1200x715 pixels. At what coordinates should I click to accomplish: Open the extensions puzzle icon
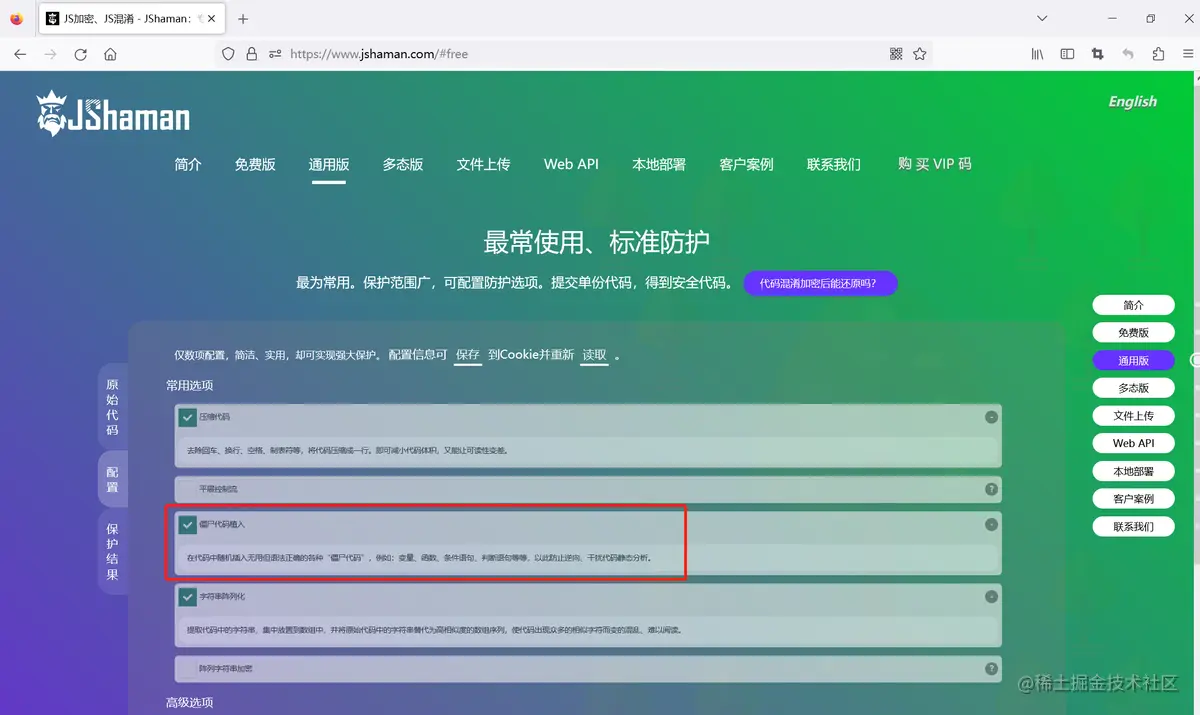click(1158, 54)
